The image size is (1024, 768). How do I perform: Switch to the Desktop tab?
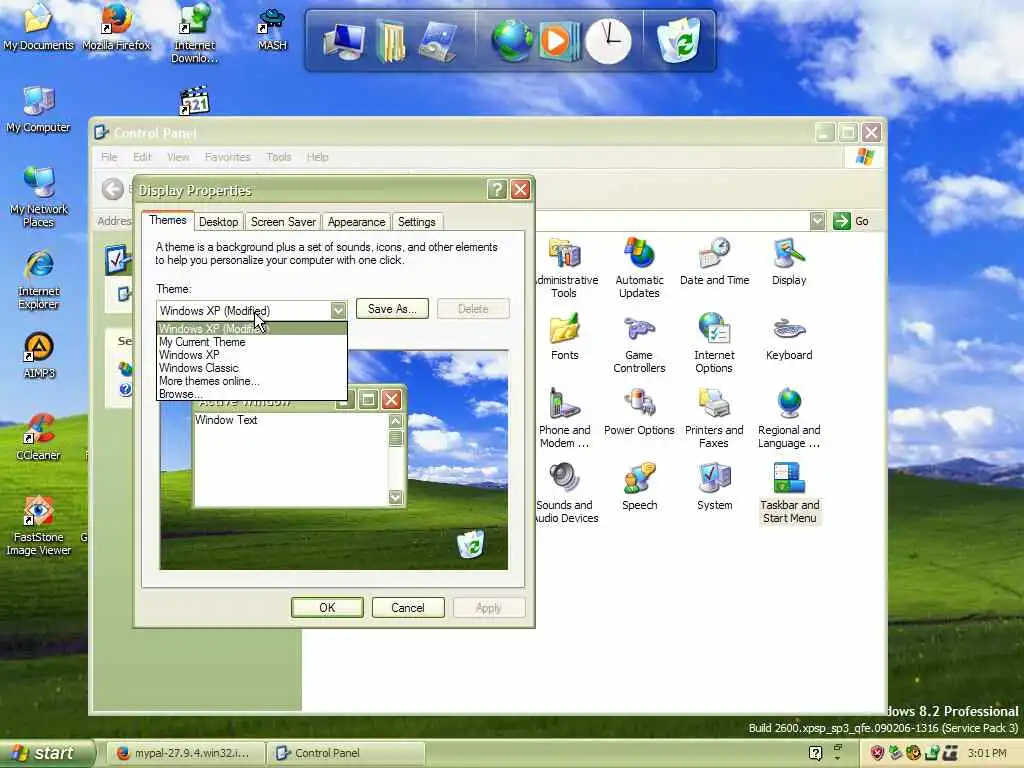218,222
